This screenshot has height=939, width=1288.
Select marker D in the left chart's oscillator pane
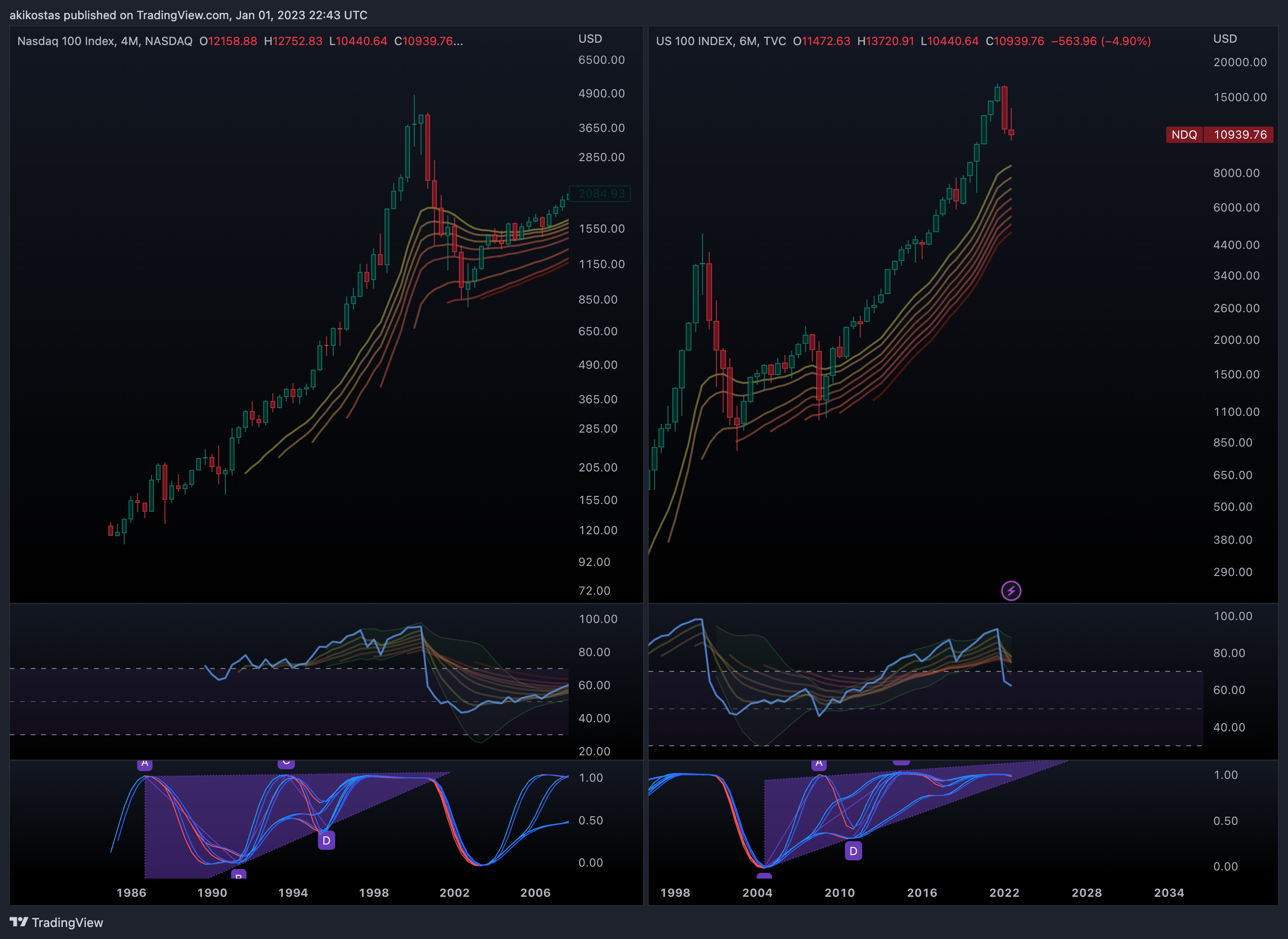pyautogui.click(x=326, y=840)
